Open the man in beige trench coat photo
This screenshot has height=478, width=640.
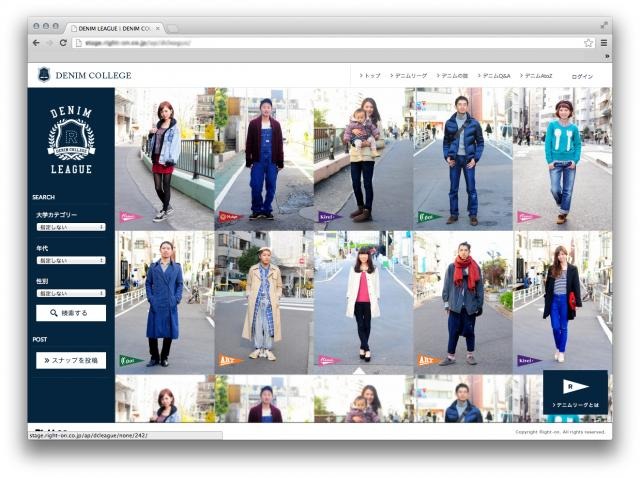click(x=264, y=303)
